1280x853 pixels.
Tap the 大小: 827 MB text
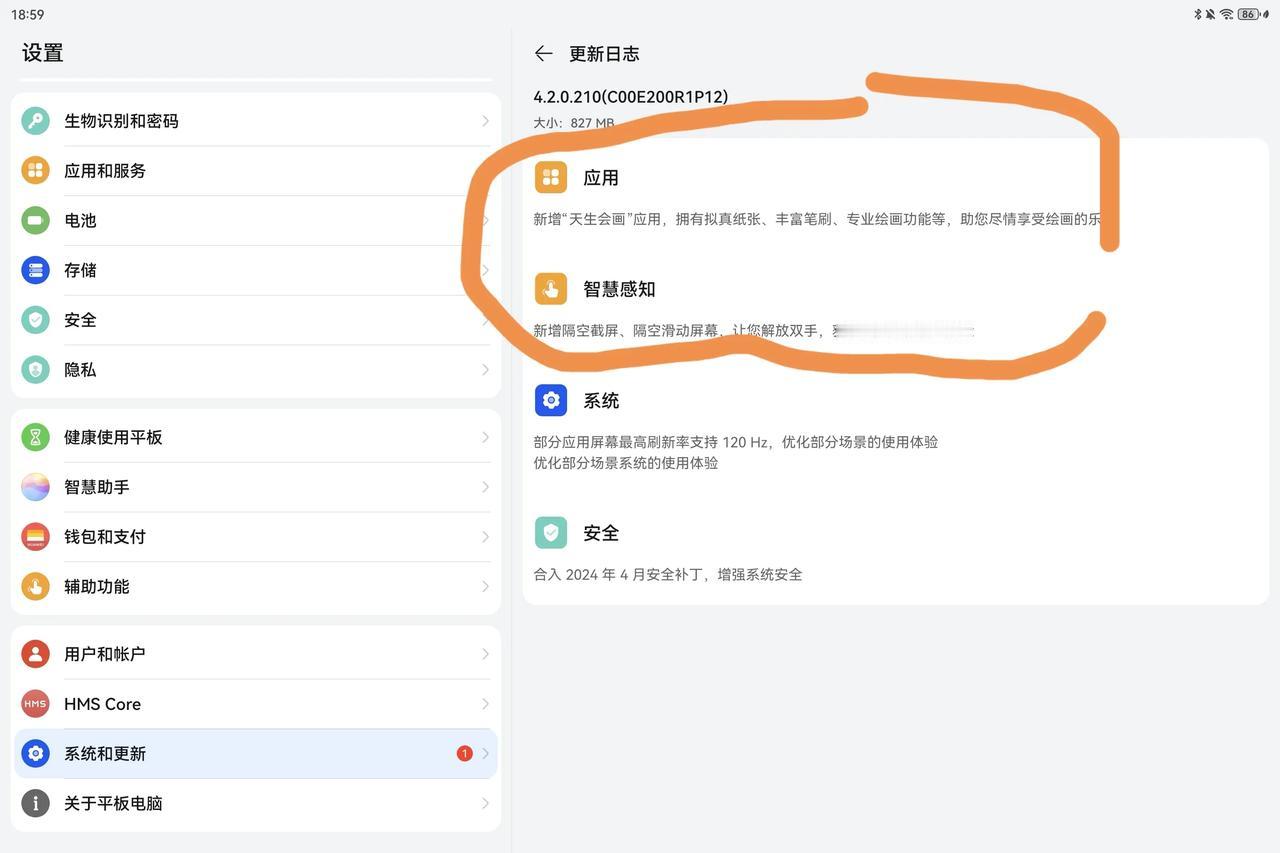574,123
